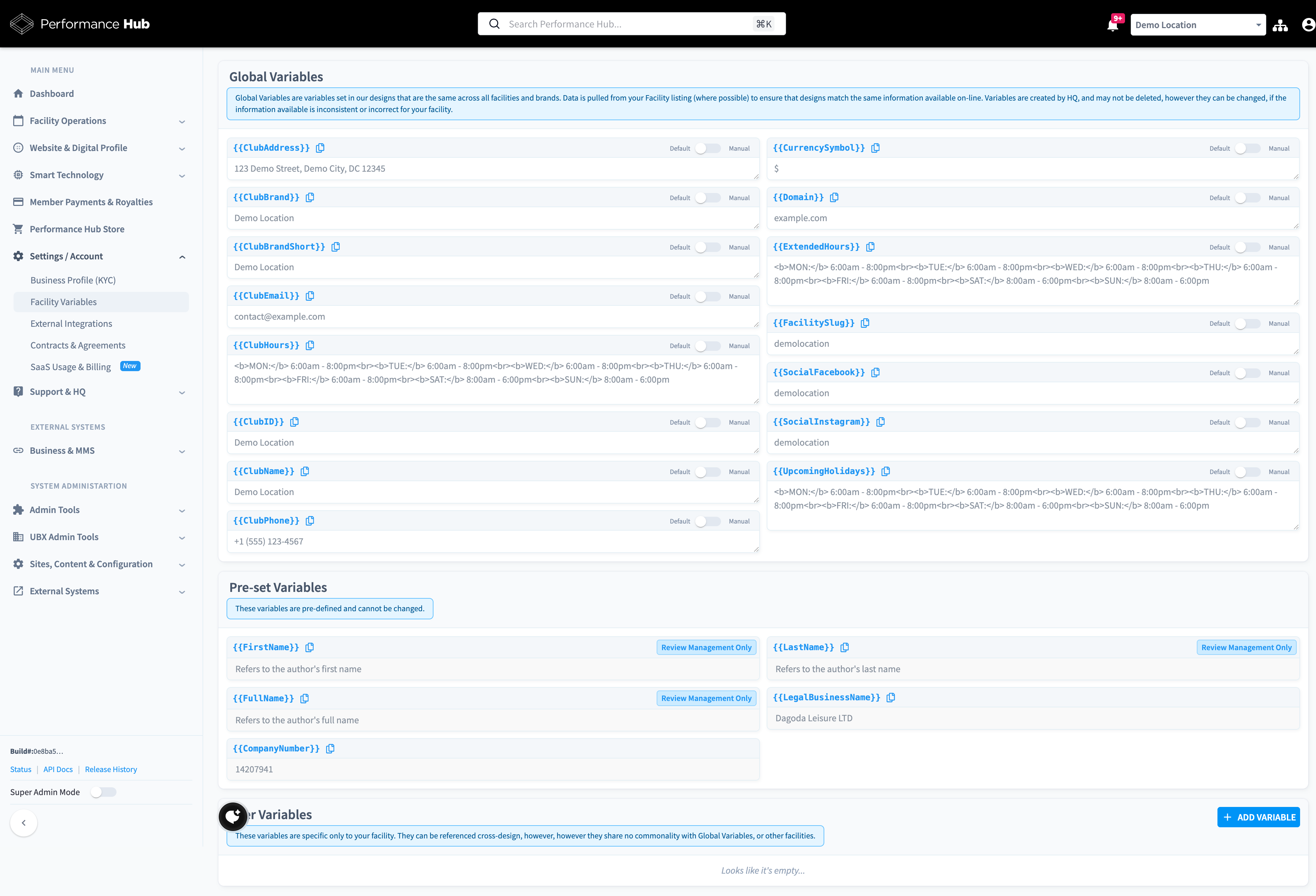Copy the {{FacilitySlug}} variable to clipboard

[x=865, y=323]
